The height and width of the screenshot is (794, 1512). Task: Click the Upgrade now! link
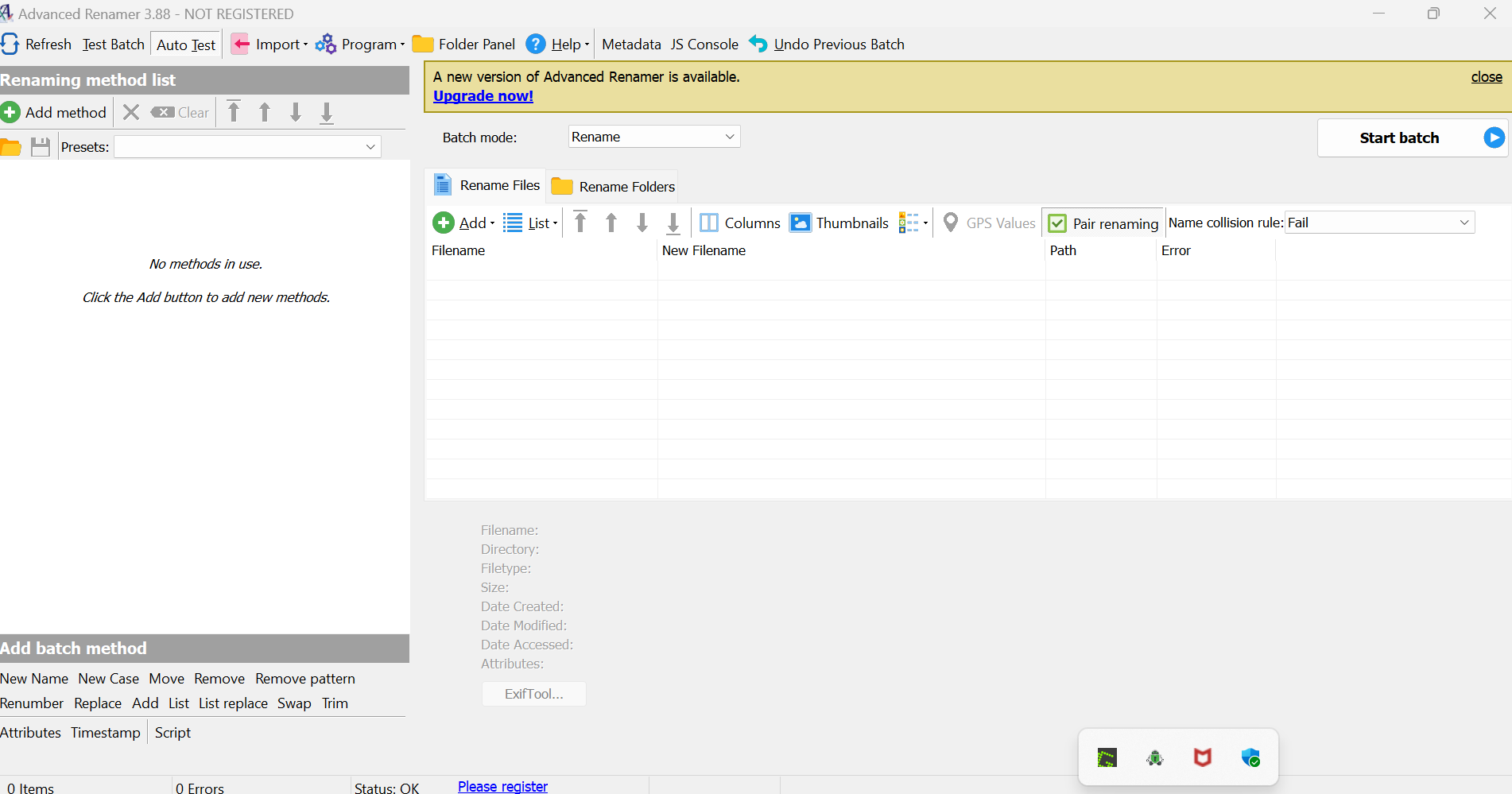click(483, 96)
